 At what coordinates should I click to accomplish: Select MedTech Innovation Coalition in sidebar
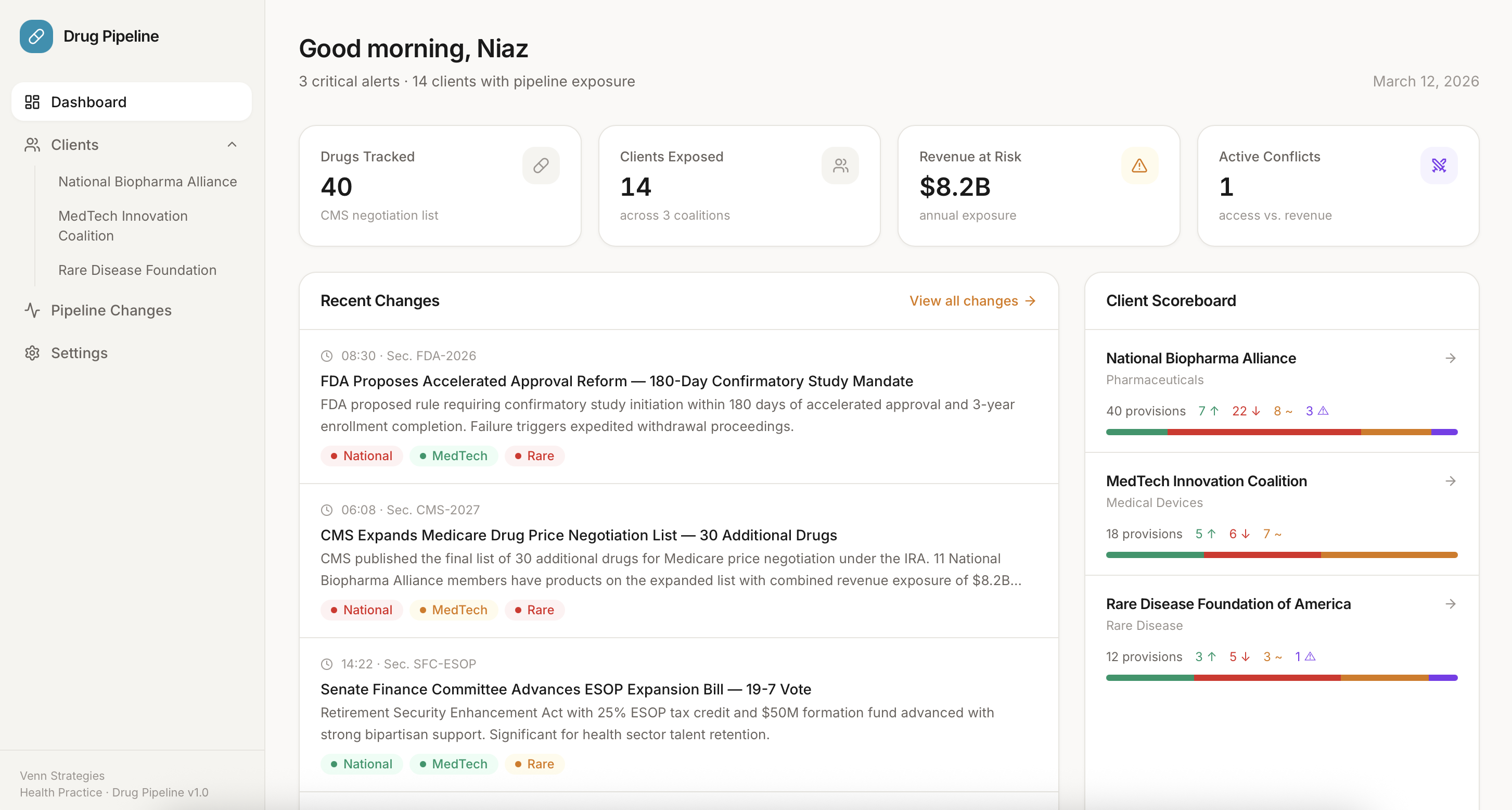tap(123, 225)
